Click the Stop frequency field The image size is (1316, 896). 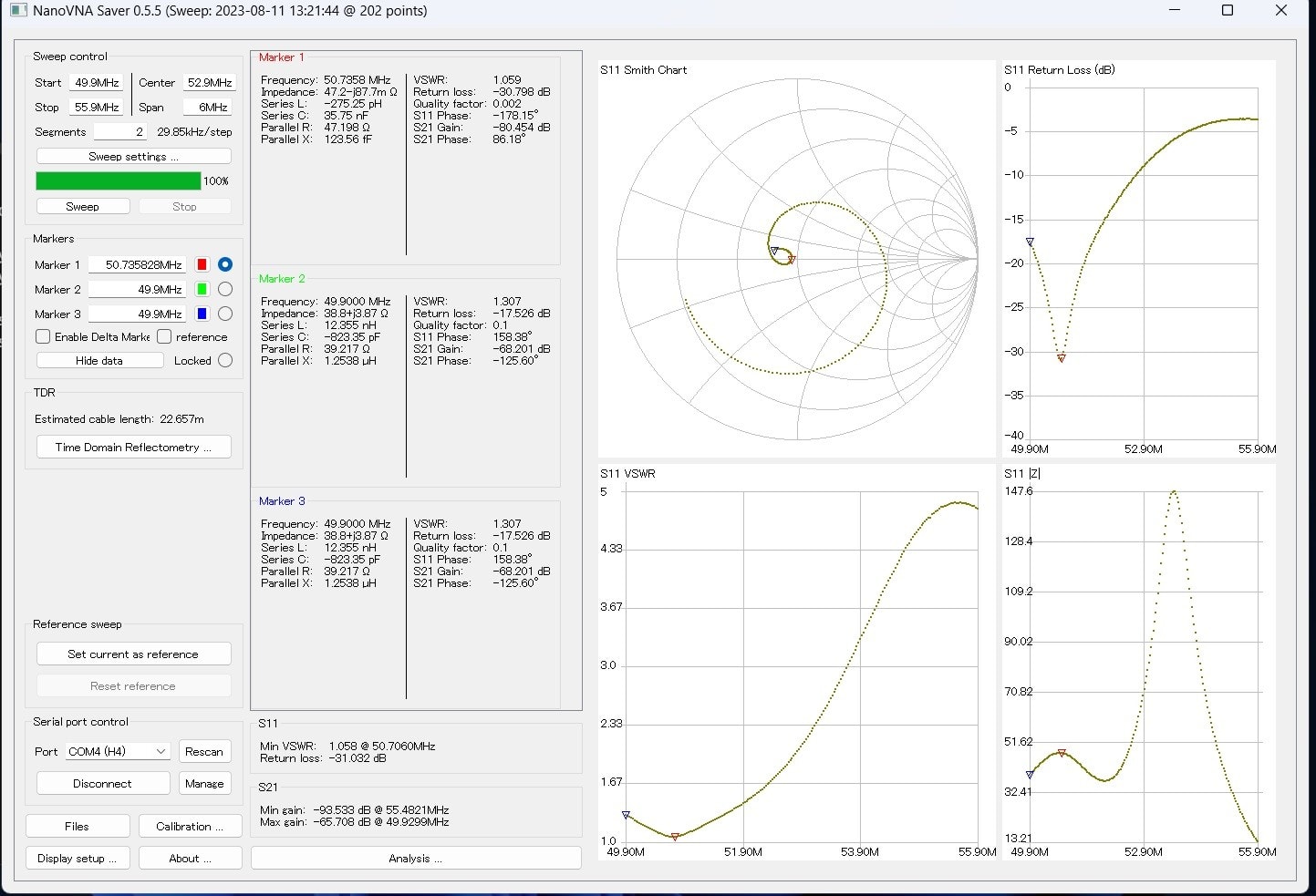click(97, 107)
